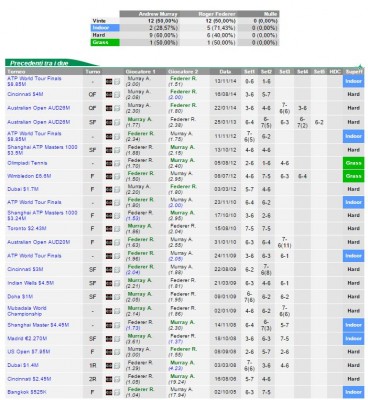Click dark stats icon in Olimpiadi Tennis row

109,163
